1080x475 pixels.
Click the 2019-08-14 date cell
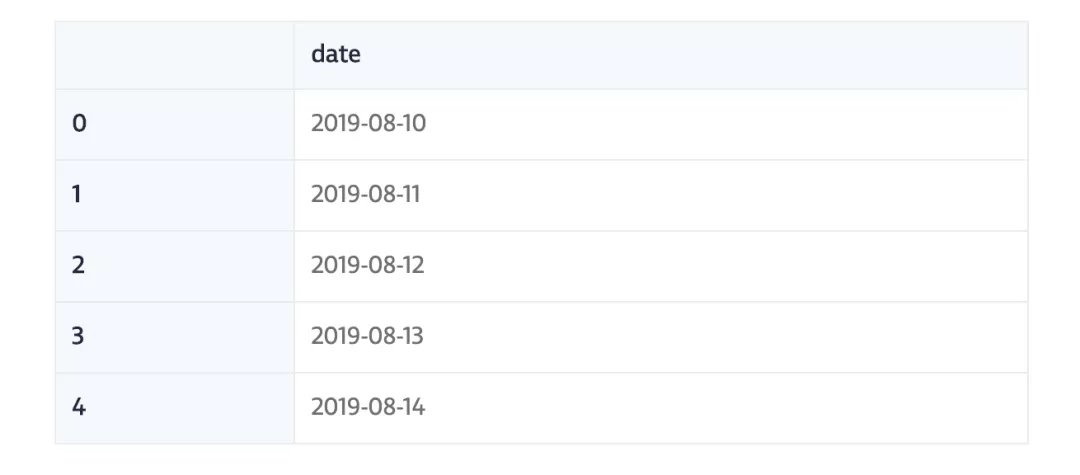368,407
